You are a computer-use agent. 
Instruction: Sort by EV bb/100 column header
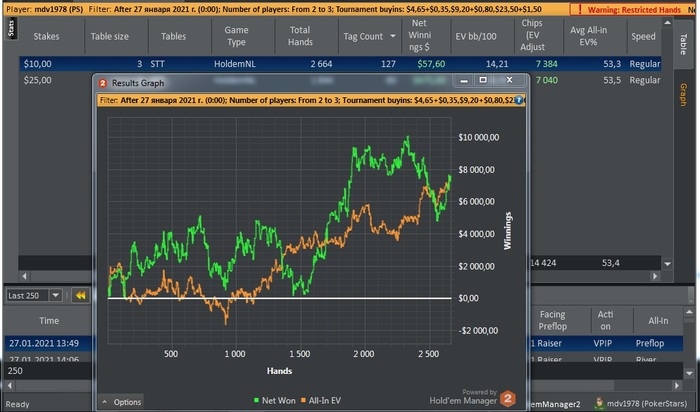coord(475,36)
